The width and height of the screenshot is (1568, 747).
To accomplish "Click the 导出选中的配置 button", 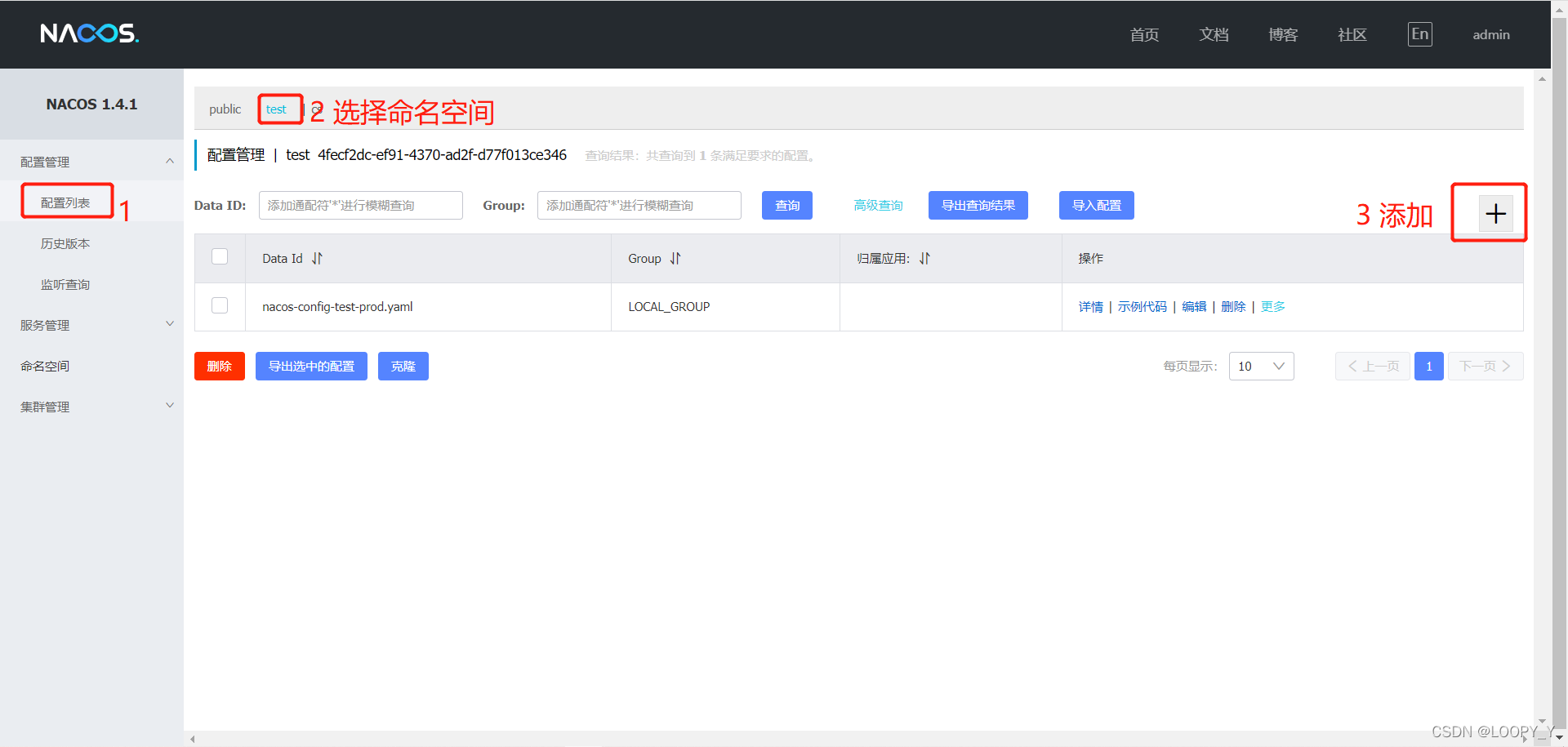I will pos(311,367).
